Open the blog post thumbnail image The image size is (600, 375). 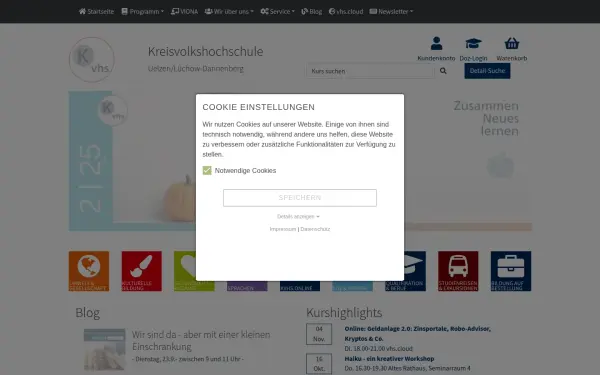click(104, 350)
